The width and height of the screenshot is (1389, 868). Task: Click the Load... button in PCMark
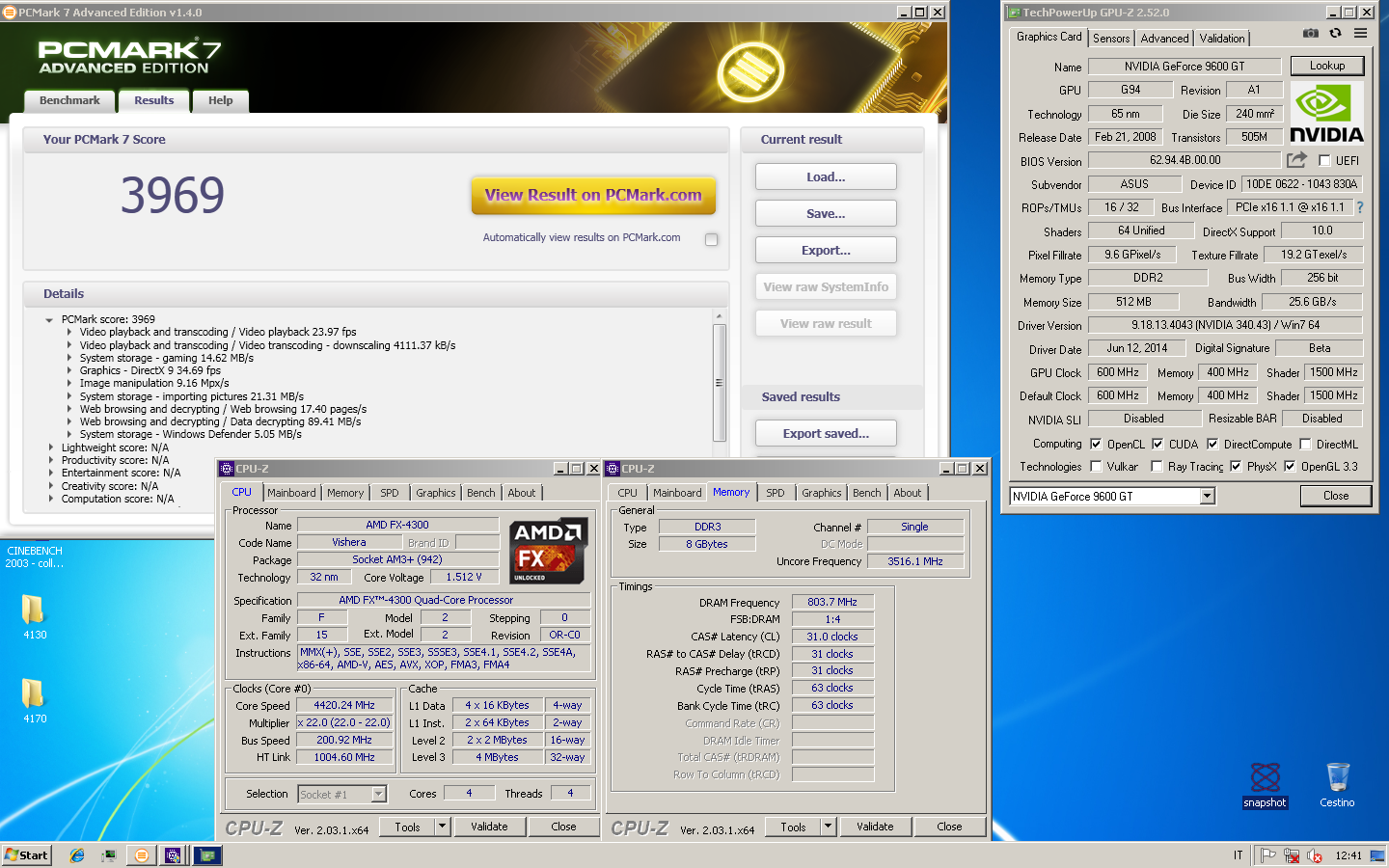coord(826,177)
